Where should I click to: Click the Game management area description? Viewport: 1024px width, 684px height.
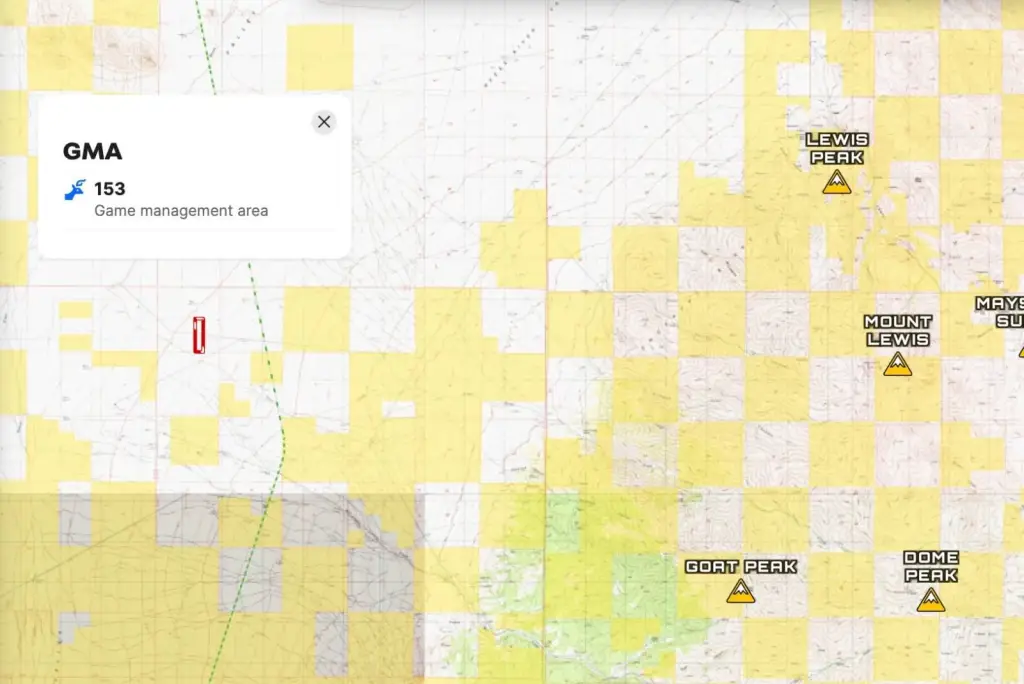181,211
